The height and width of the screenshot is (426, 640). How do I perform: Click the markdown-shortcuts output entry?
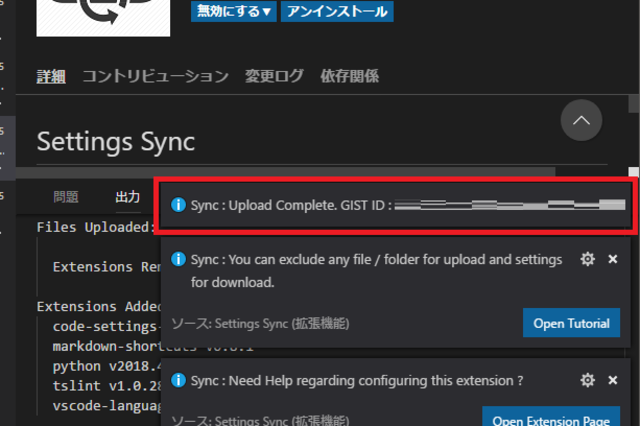click(x=107, y=346)
